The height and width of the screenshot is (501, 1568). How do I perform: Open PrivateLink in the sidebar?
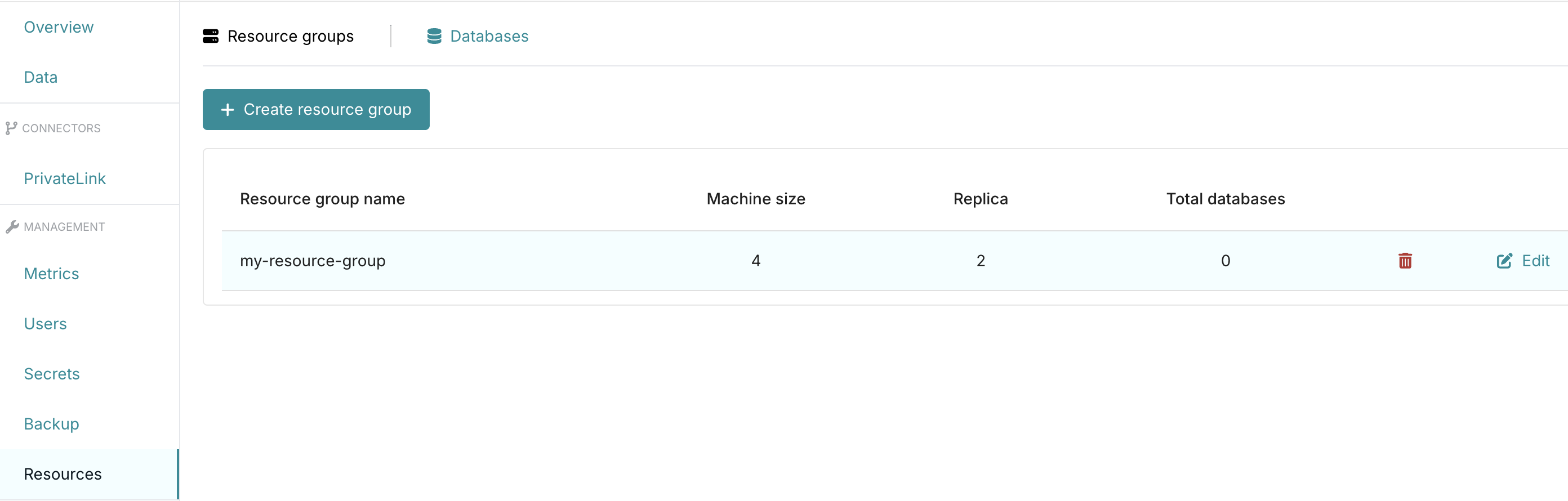pyautogui.click(x=65, y=179)
